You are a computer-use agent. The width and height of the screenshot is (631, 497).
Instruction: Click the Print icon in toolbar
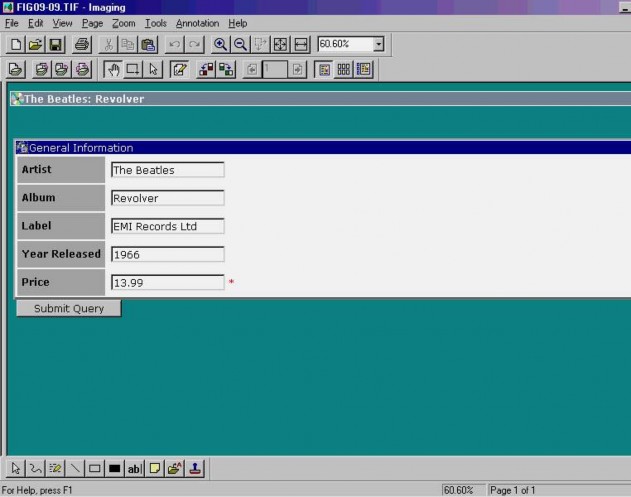82,45
